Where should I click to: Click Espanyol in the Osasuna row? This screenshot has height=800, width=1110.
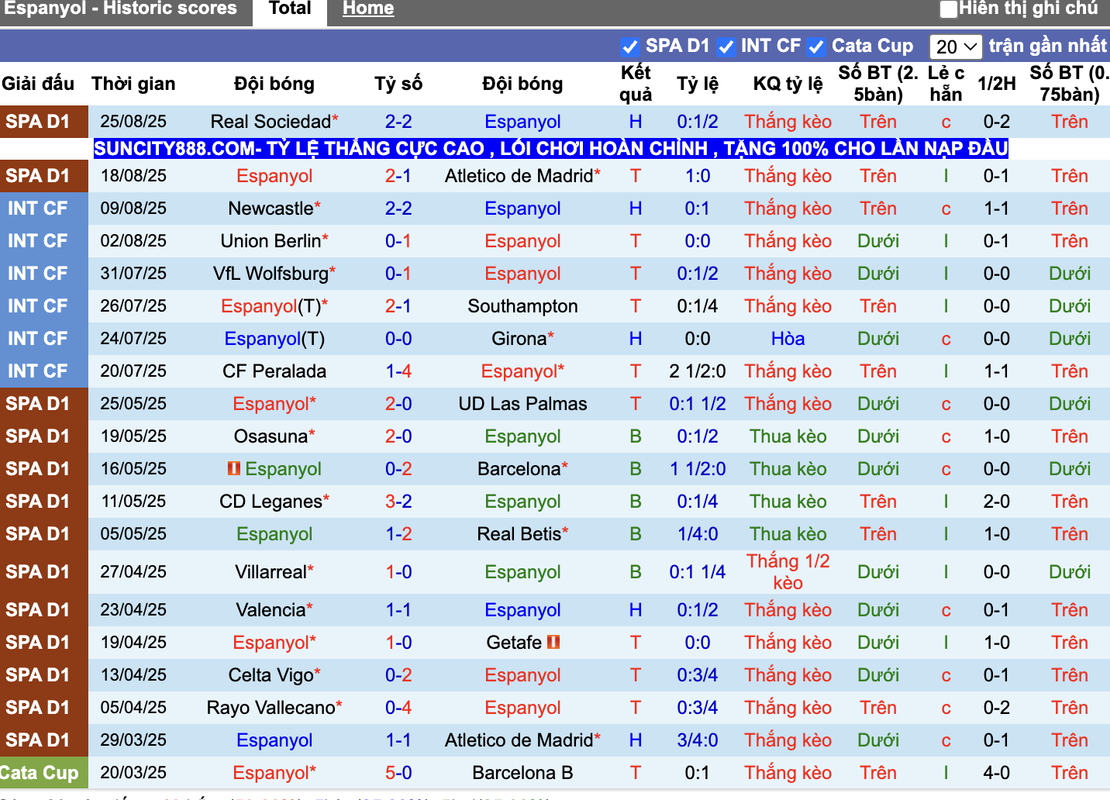[x=522, y=436]
